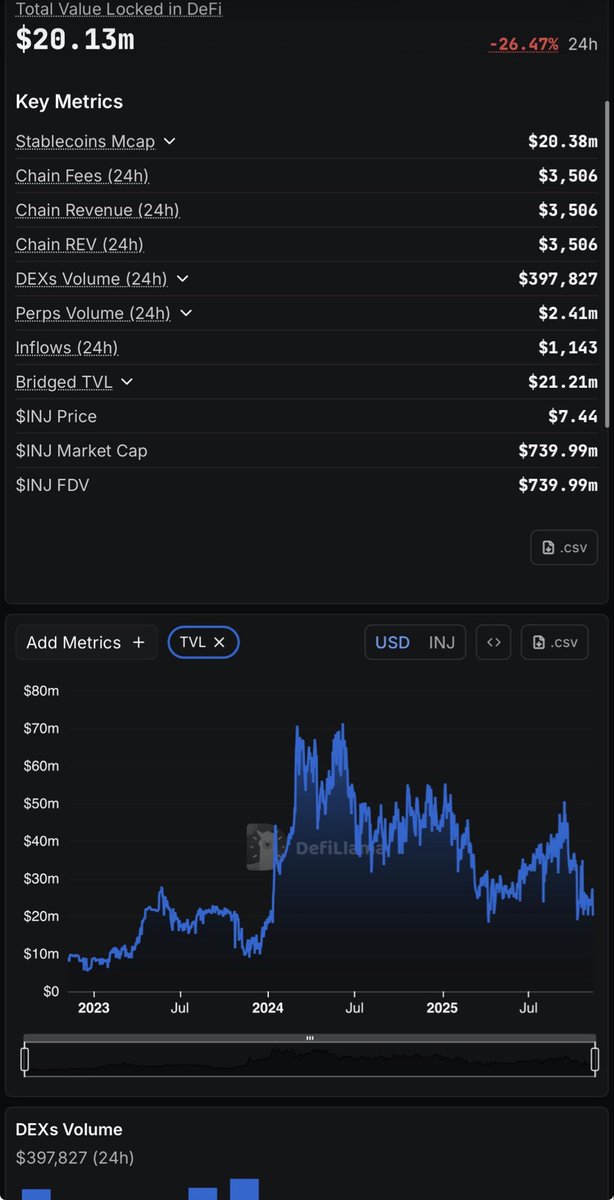Remove the TVL metric chip
The width and height of the screenshot is (614, 1200).
(219, 642)
